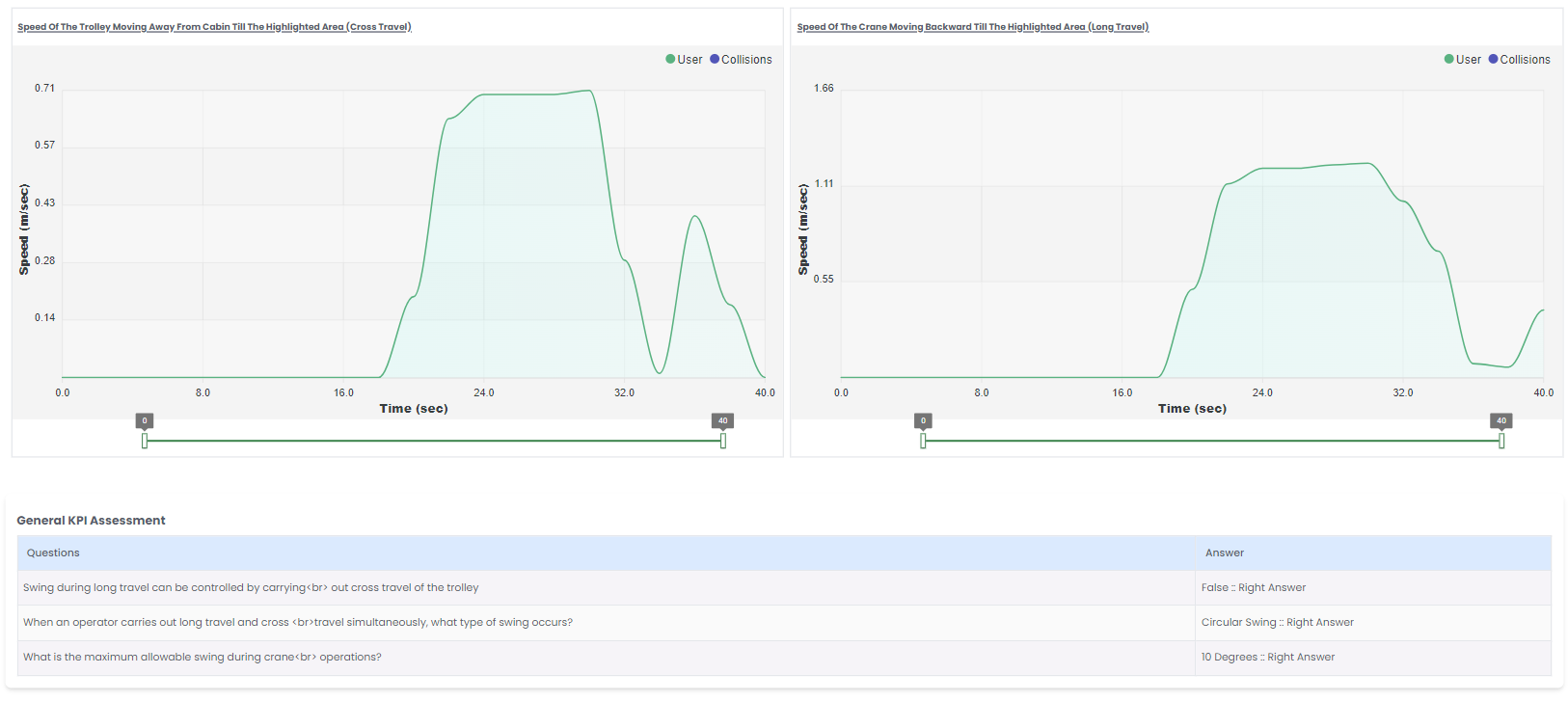The image size is (1568, 701).
Task: Click the '40' slider label under crane chart
Action: [1501, 420]
